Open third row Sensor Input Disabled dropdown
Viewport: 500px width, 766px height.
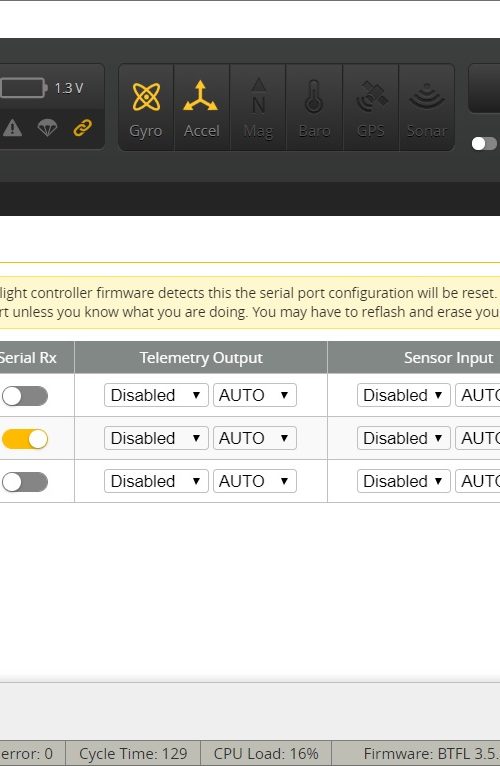pos(404,481)
